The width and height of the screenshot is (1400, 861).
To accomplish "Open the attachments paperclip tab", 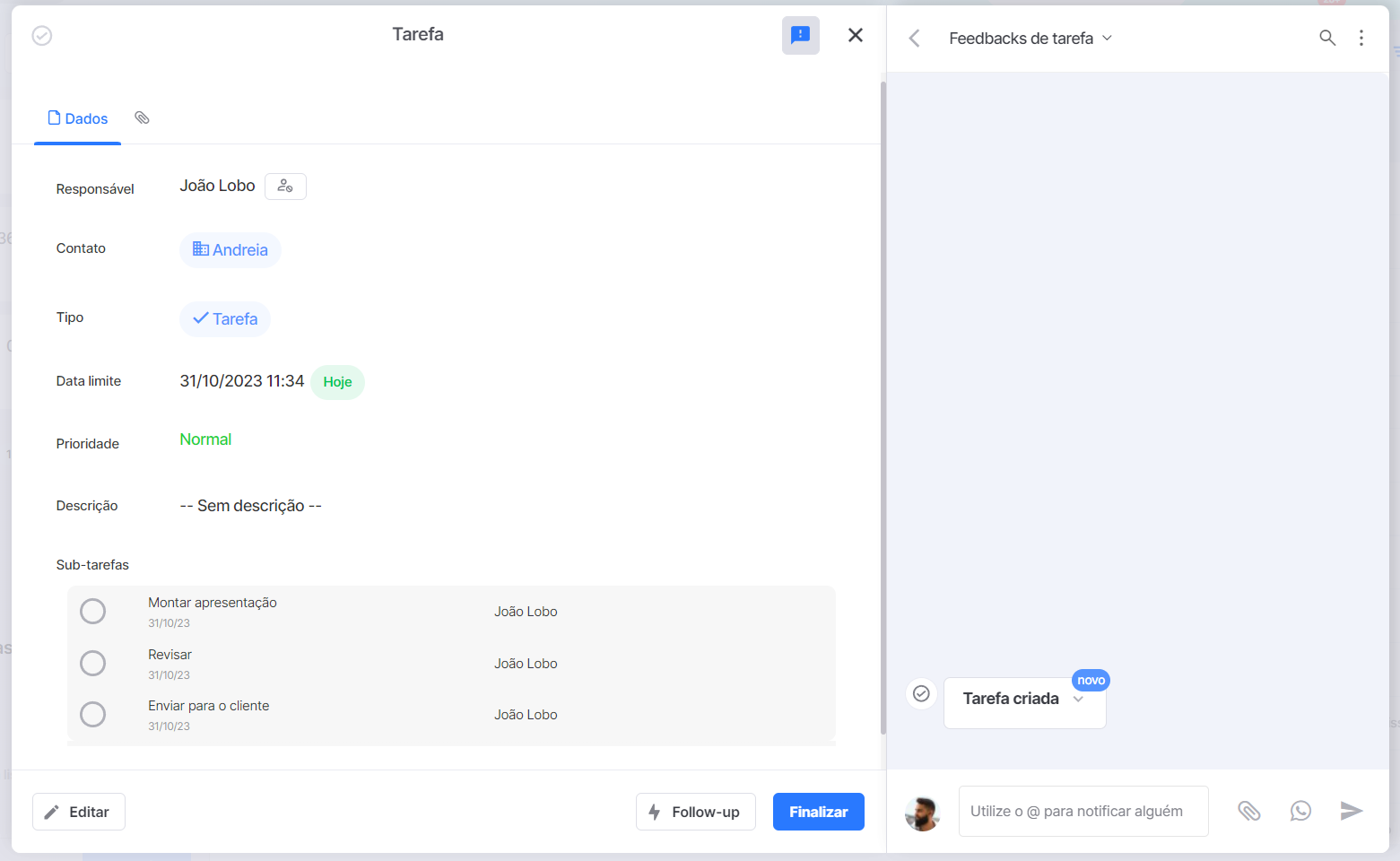I will 142,117.
